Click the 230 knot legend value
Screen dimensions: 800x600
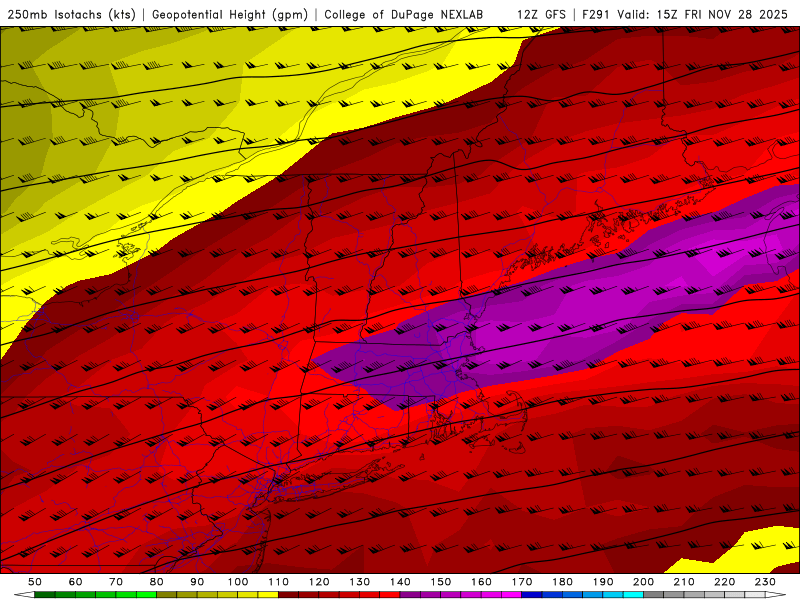click(x=765, y=582)
